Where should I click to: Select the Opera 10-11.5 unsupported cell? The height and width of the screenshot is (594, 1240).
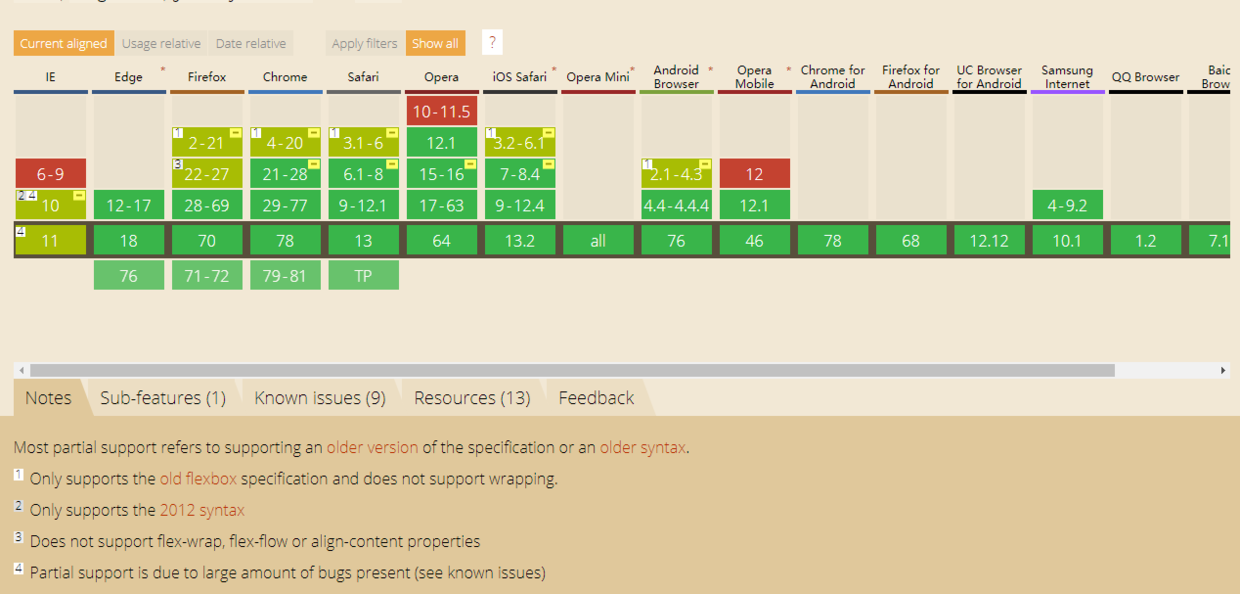(x=441, y=111)
